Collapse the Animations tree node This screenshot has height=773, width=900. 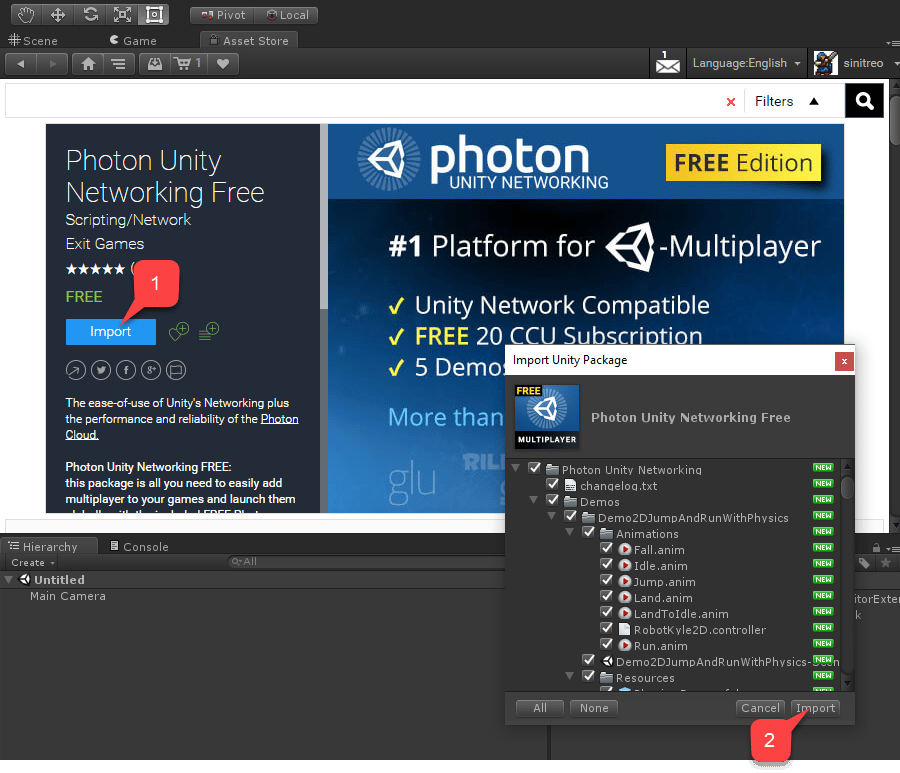570,533
